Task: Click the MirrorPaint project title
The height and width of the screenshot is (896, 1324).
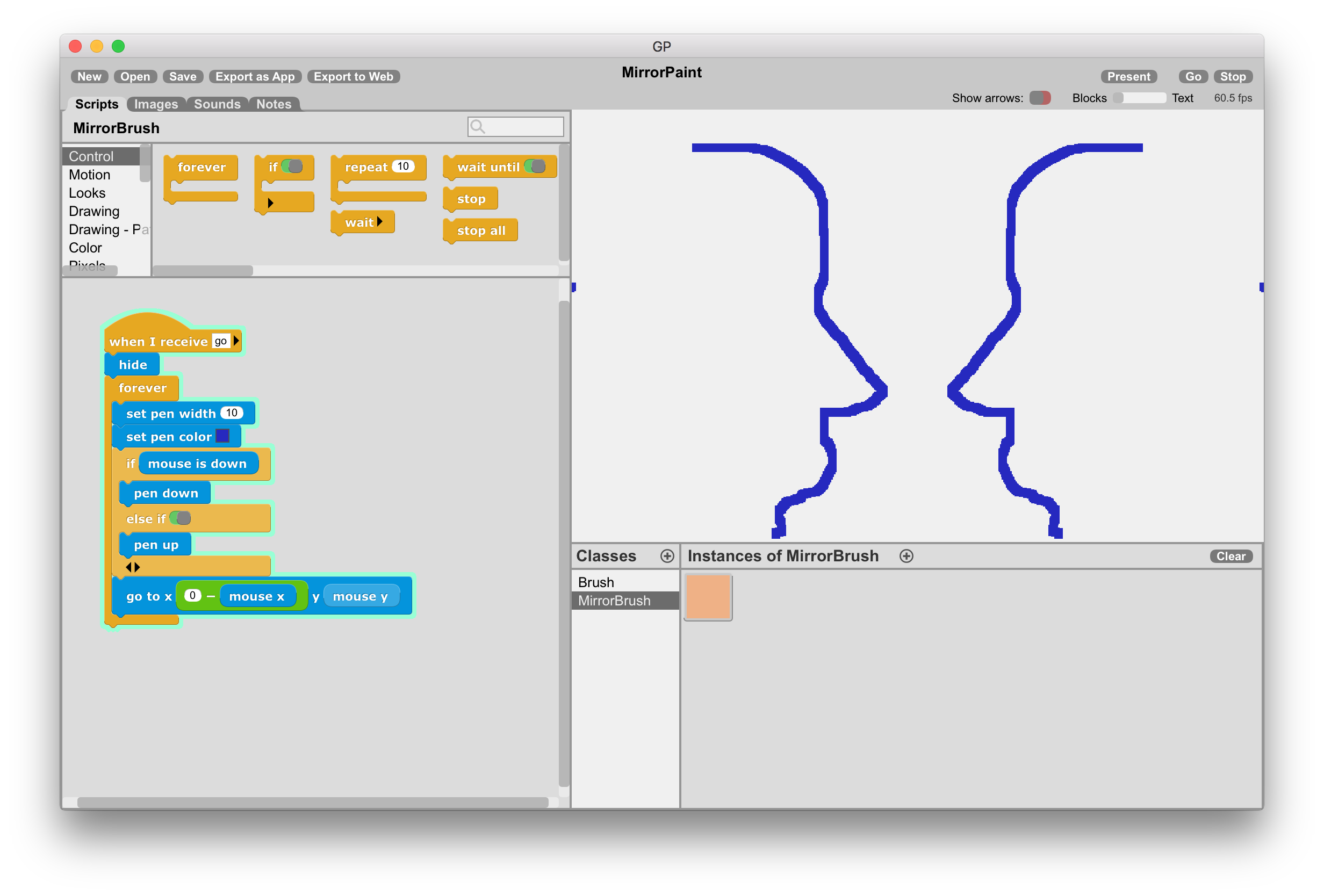Action: (x=661, y=73)
